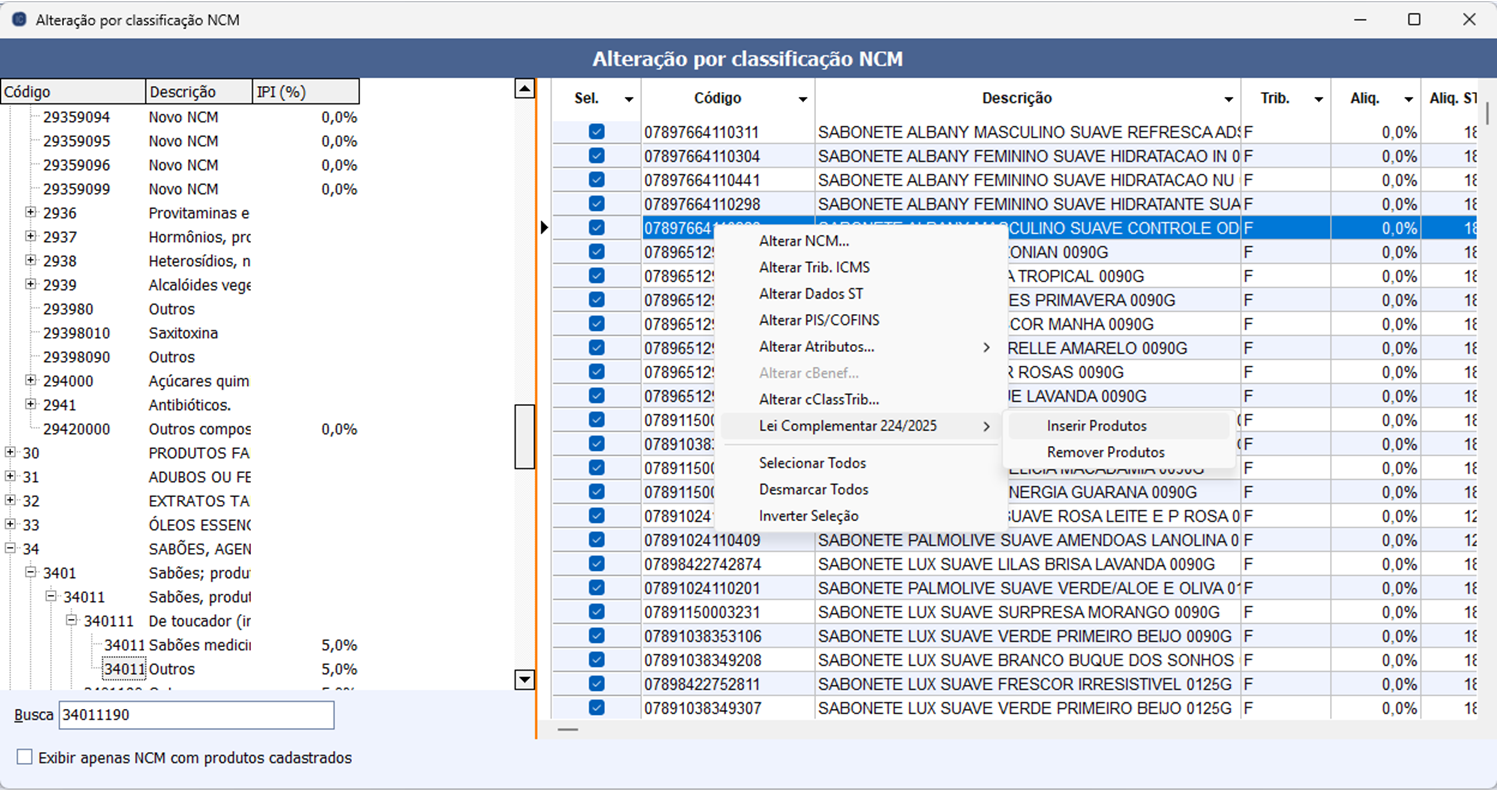The image size is (1497, 792).
Task: Choose Alterar NCM... from context menu
Action: pyautogui.click(x=803, y=241)
